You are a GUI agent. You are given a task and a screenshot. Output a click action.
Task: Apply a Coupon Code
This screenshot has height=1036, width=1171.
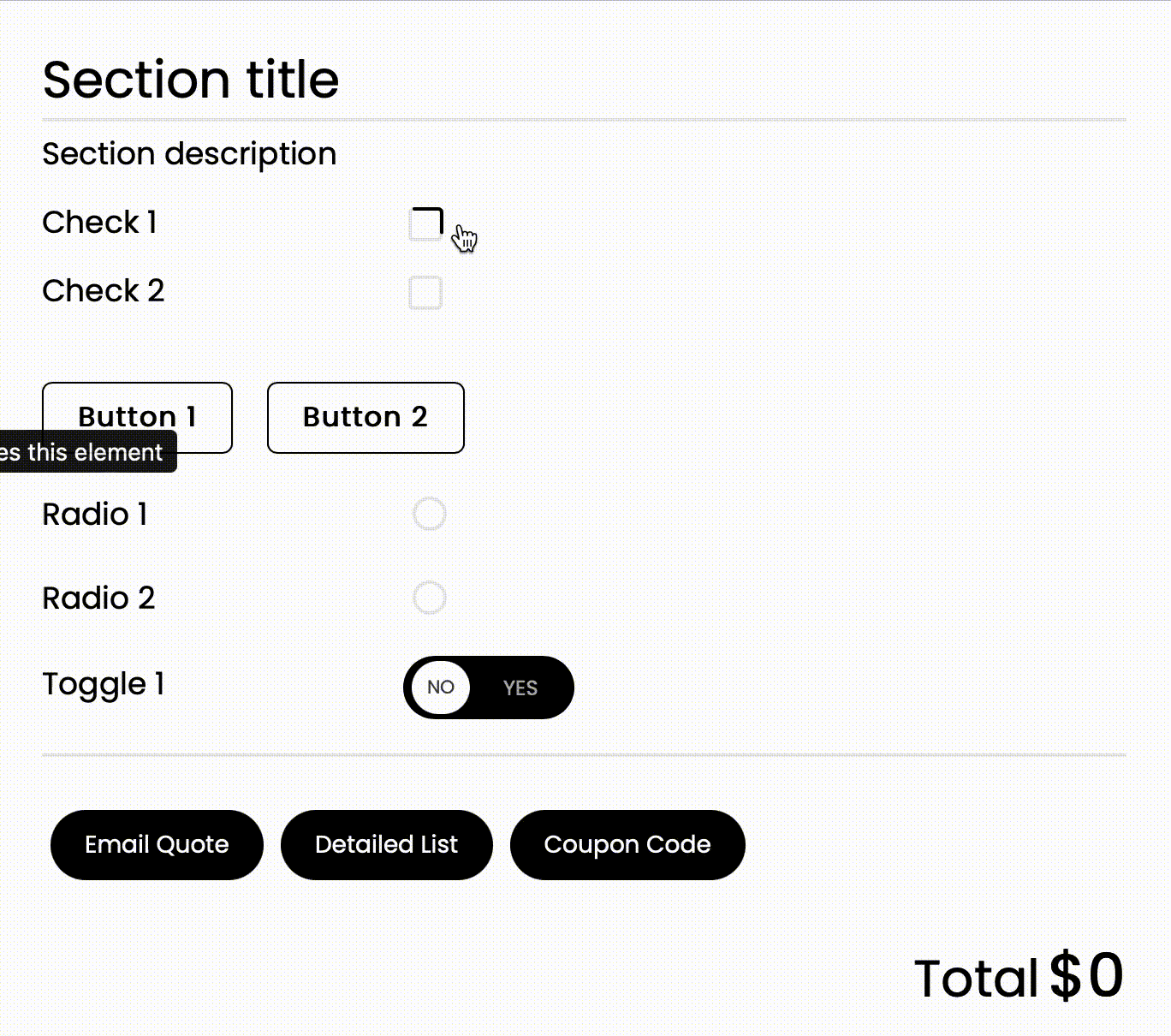pos(627,844)
